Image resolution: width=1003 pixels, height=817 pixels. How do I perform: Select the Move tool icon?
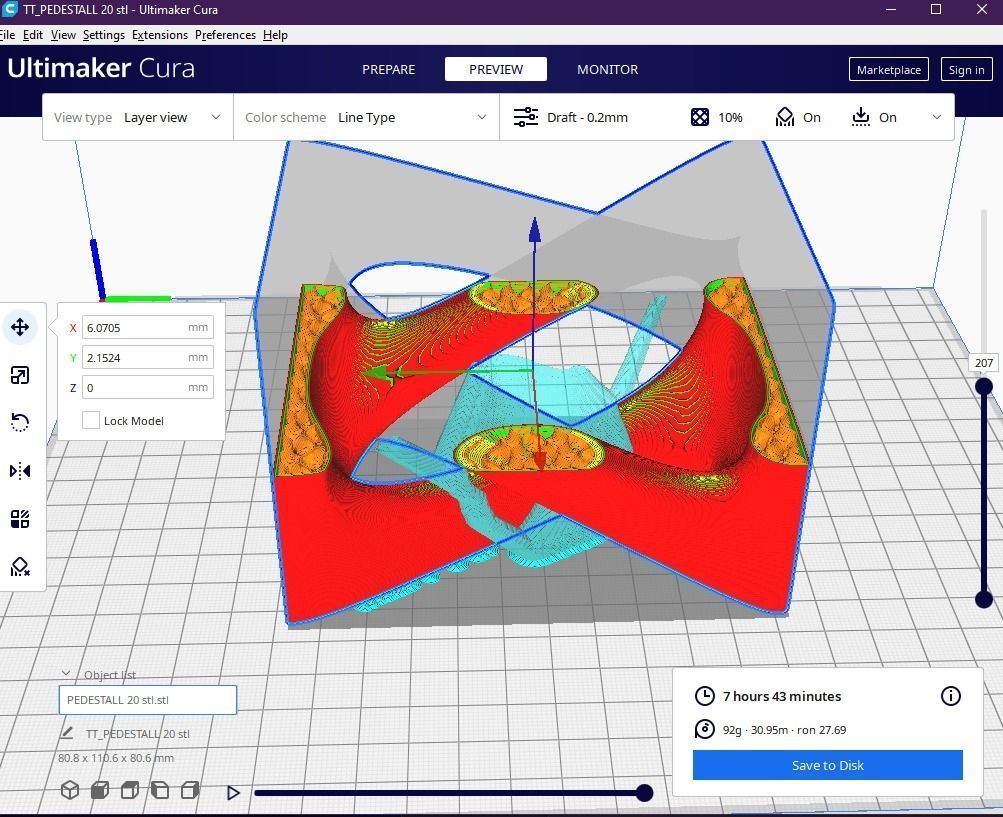20,327
